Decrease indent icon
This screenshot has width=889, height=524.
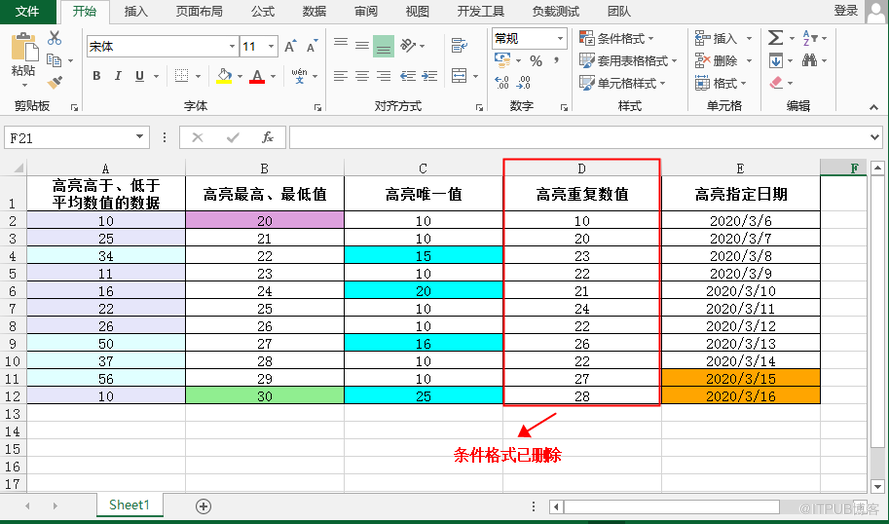point(408,75)
